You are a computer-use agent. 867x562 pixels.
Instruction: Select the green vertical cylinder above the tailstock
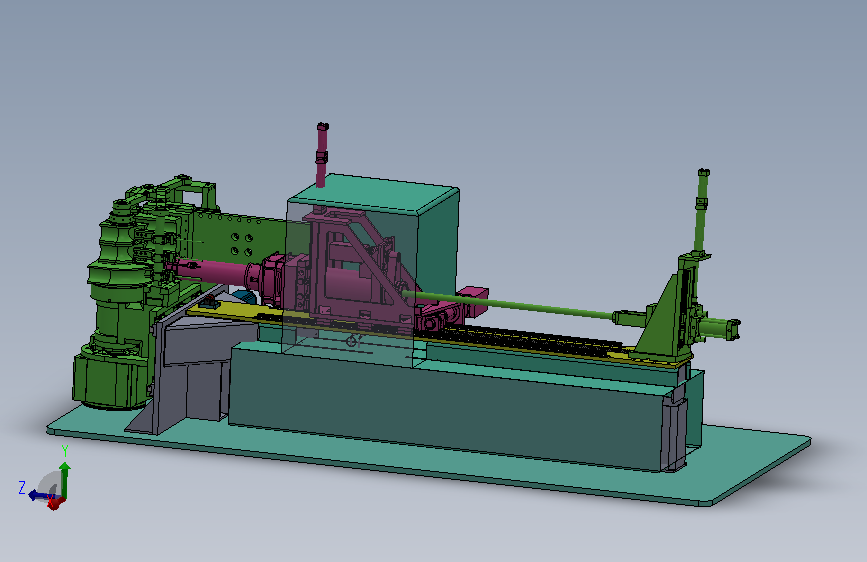point(701,210)
